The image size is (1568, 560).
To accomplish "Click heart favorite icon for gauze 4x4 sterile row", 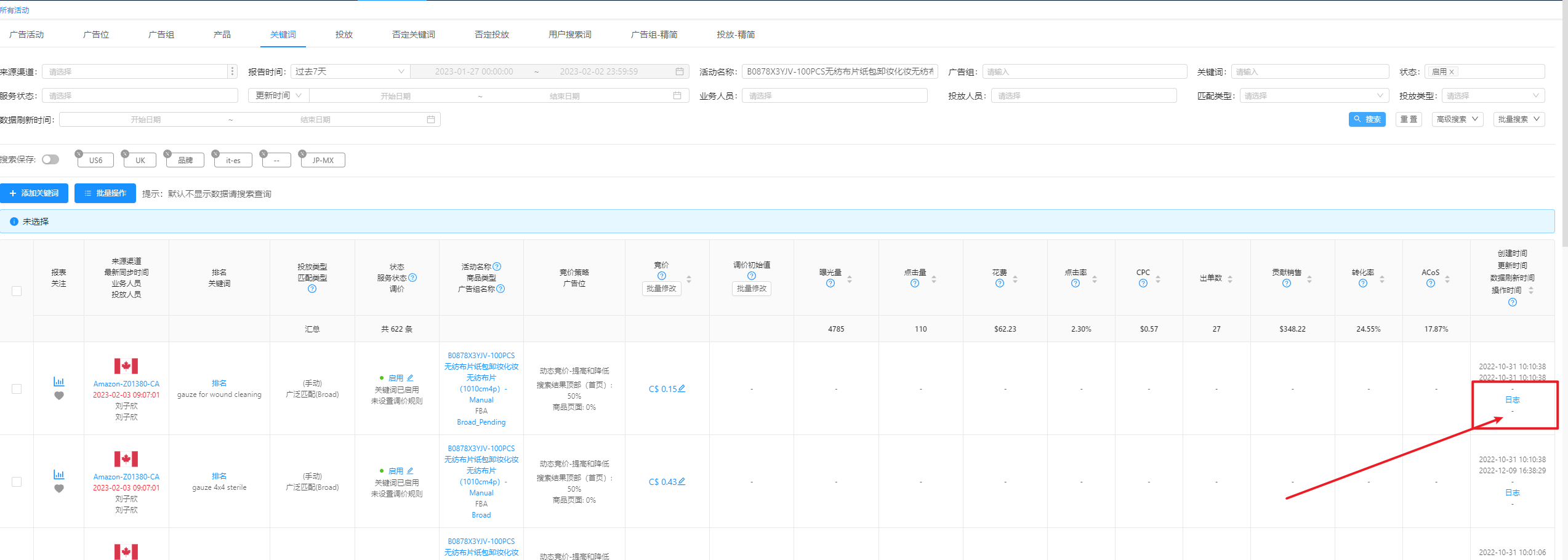I will tap(59, 489).
